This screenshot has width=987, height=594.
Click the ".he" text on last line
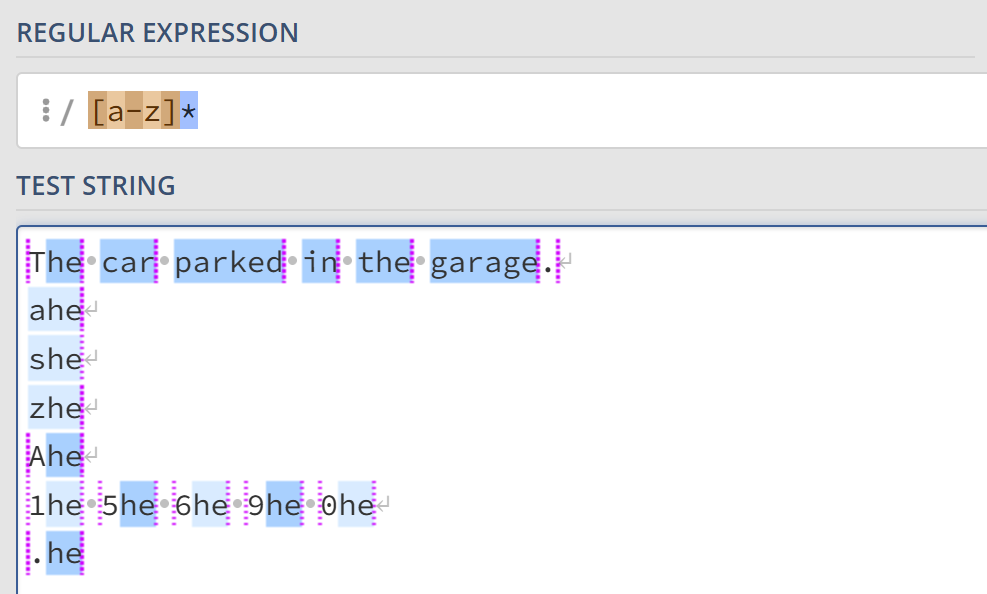(x=55, y=553)
